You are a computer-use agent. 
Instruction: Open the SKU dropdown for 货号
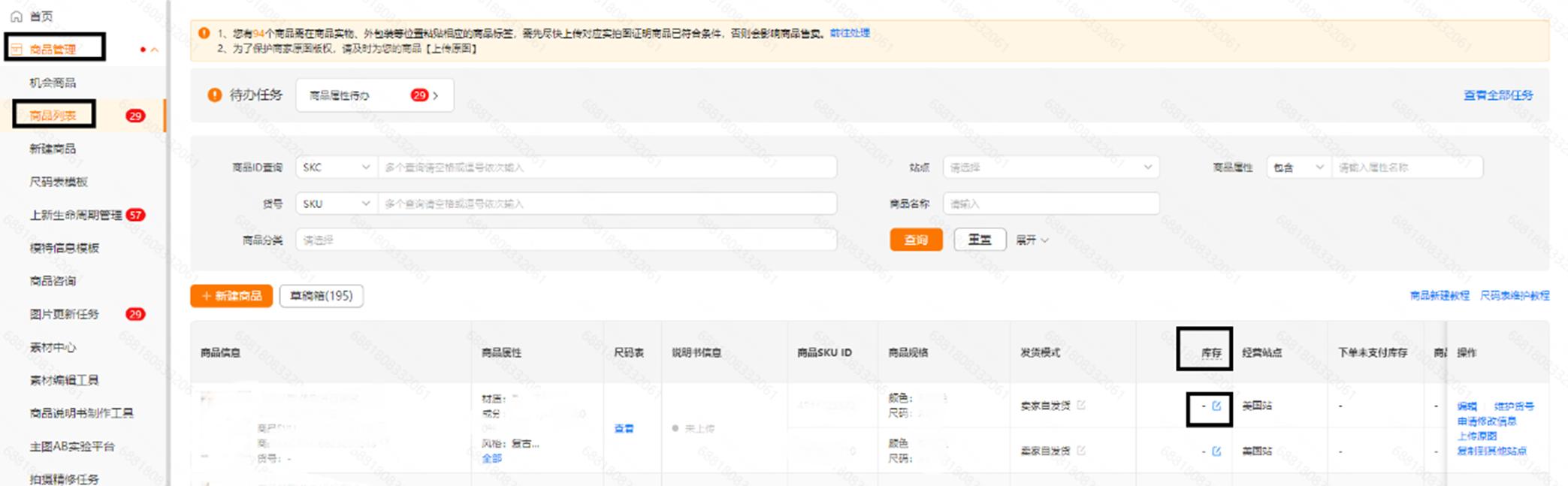(336, 204)
